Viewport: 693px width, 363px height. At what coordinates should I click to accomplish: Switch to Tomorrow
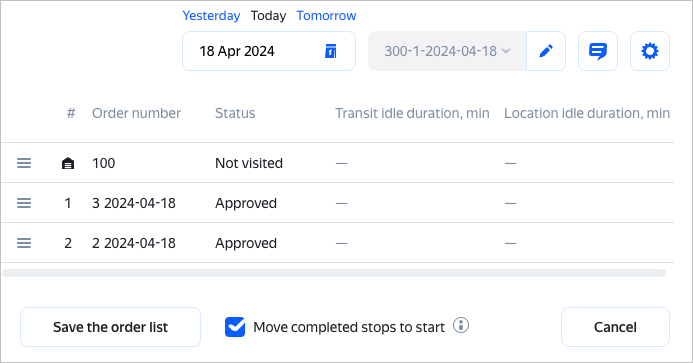click(326, 16)
